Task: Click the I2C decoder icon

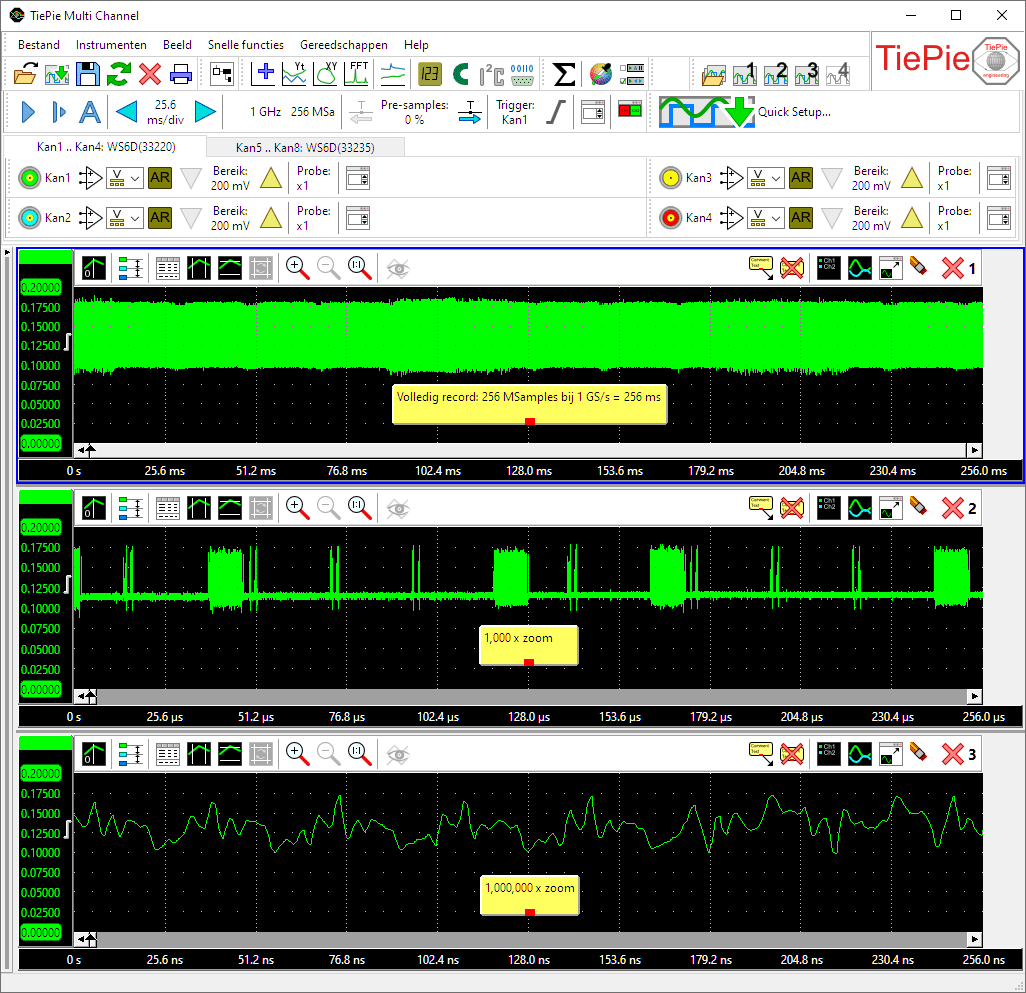Action: click(x=491, y=74)
